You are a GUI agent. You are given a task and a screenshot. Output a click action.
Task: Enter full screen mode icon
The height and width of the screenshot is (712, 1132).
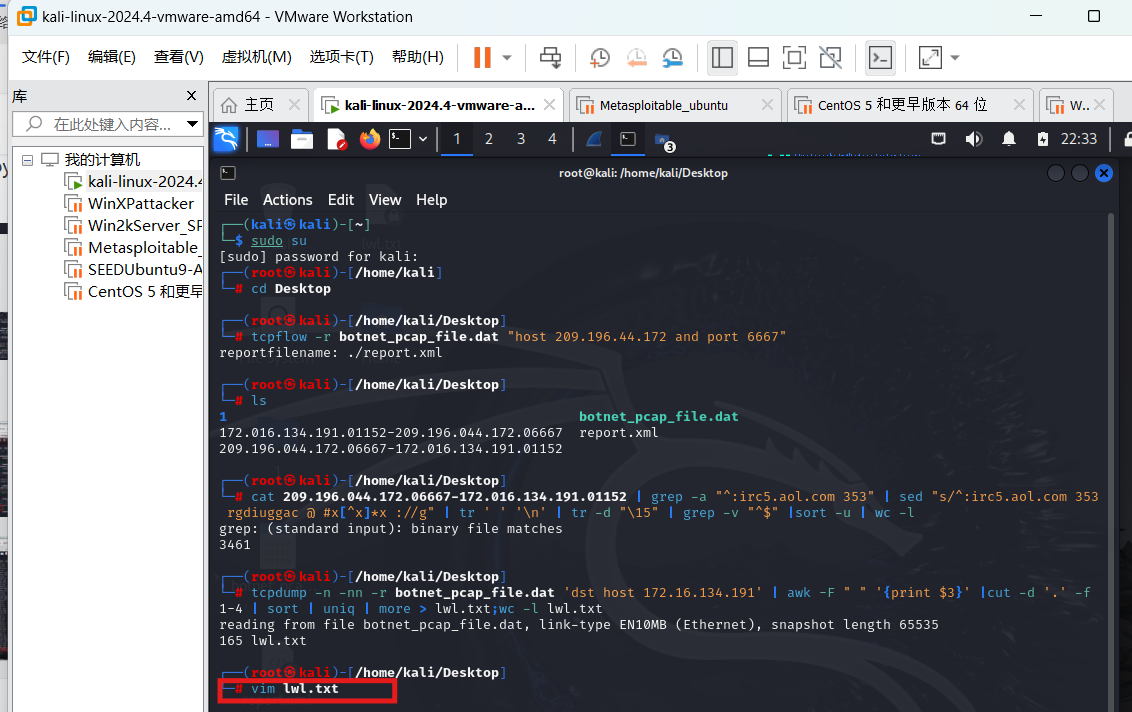coord(794,58)
